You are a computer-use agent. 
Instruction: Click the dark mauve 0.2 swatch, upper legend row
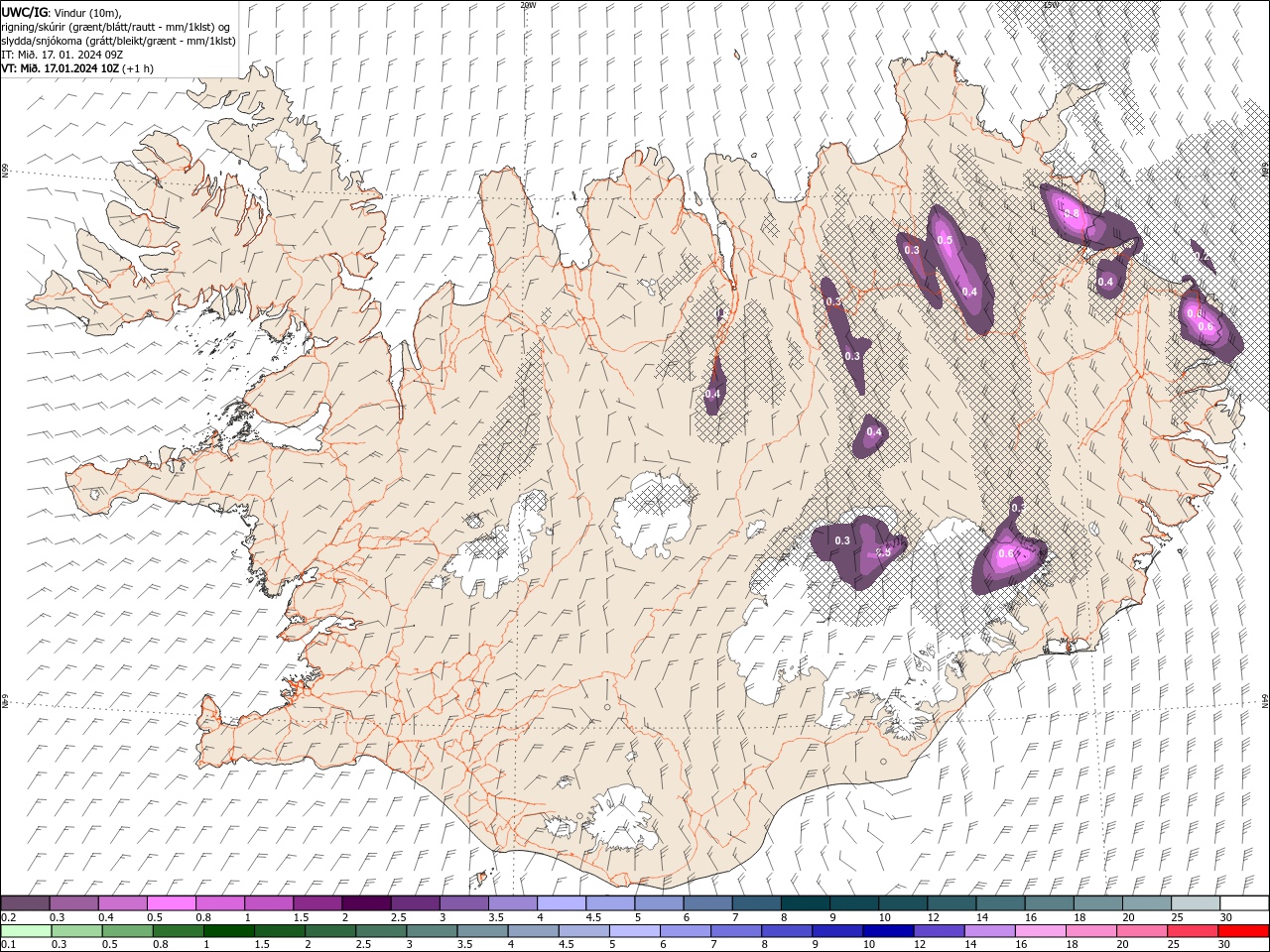(26, 903)
